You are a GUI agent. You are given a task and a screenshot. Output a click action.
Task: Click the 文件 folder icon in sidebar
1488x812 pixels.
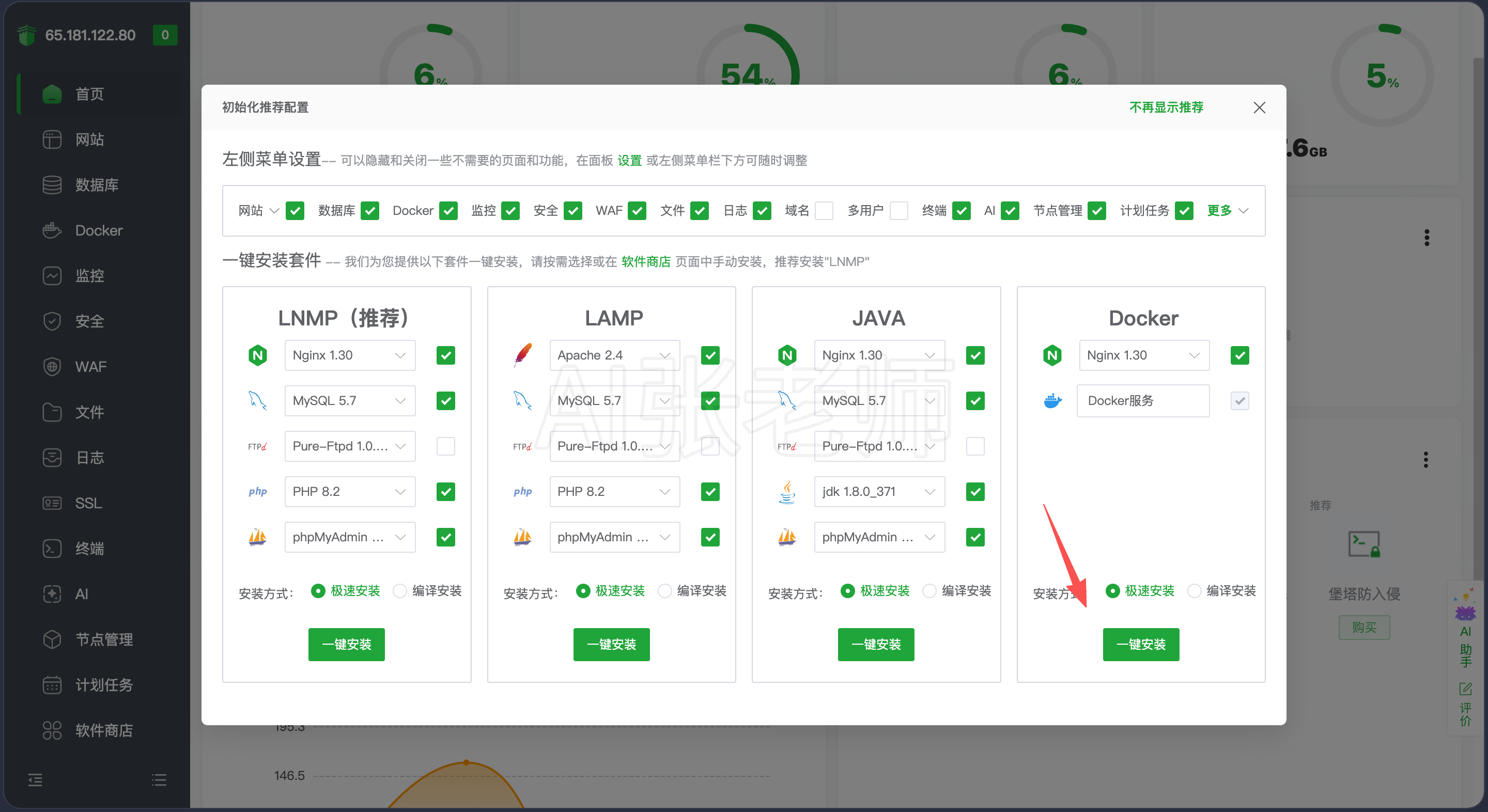tap(52, 412)
